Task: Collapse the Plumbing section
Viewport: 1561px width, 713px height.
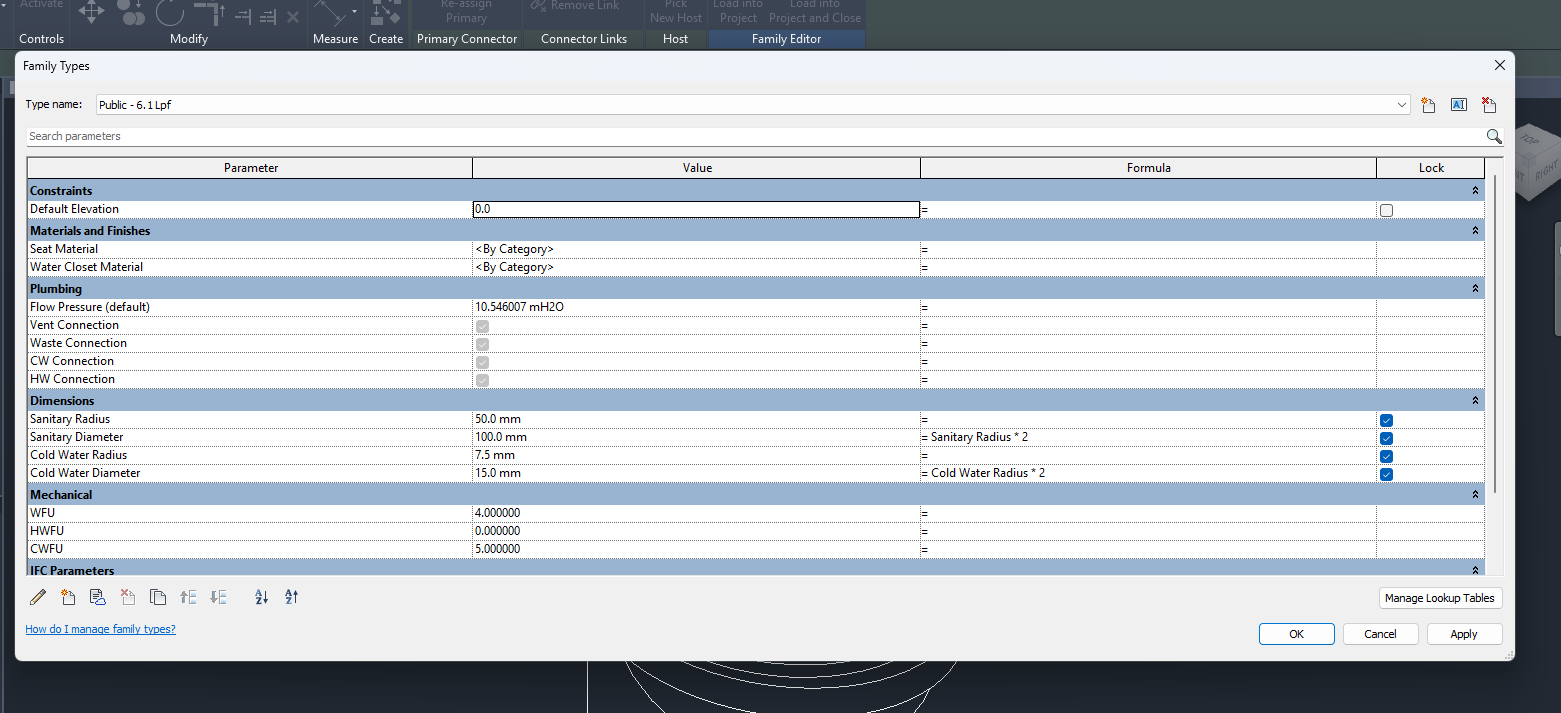Action: tap(1475, 288)
